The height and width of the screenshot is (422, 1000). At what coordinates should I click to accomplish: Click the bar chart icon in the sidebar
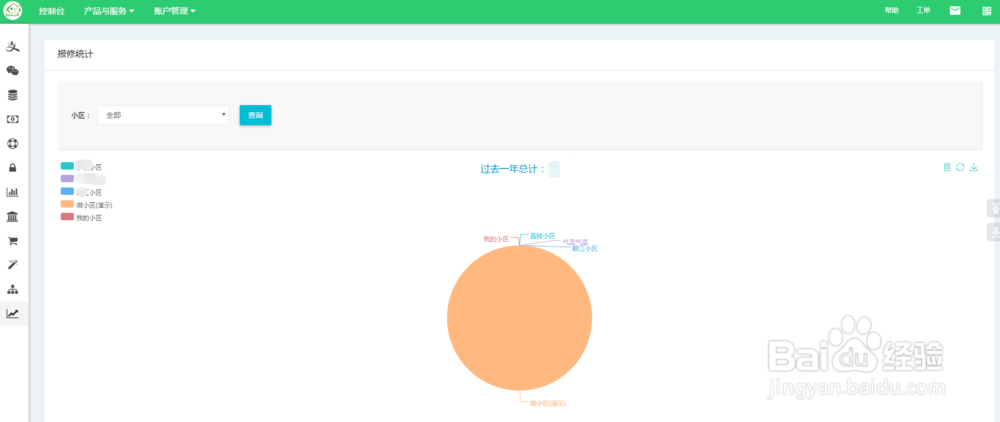coord(12,192)
